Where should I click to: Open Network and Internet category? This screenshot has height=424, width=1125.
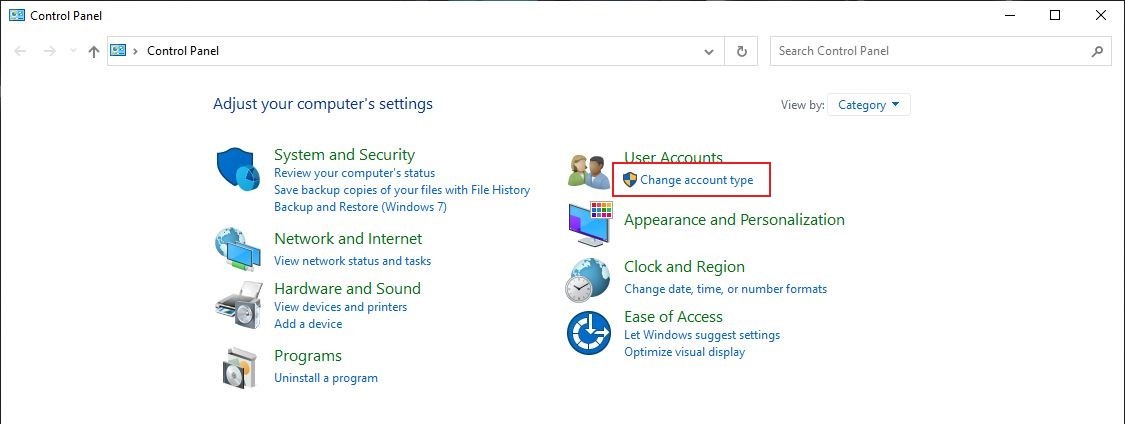[x=348, y=238]
